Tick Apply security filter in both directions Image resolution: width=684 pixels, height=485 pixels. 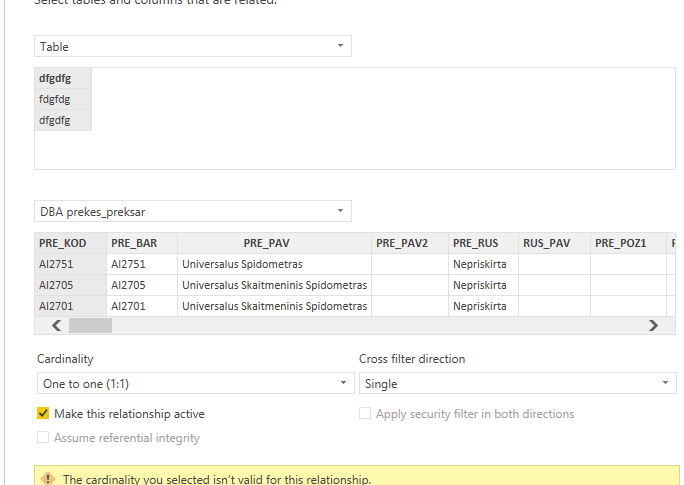tap(365, 413)
